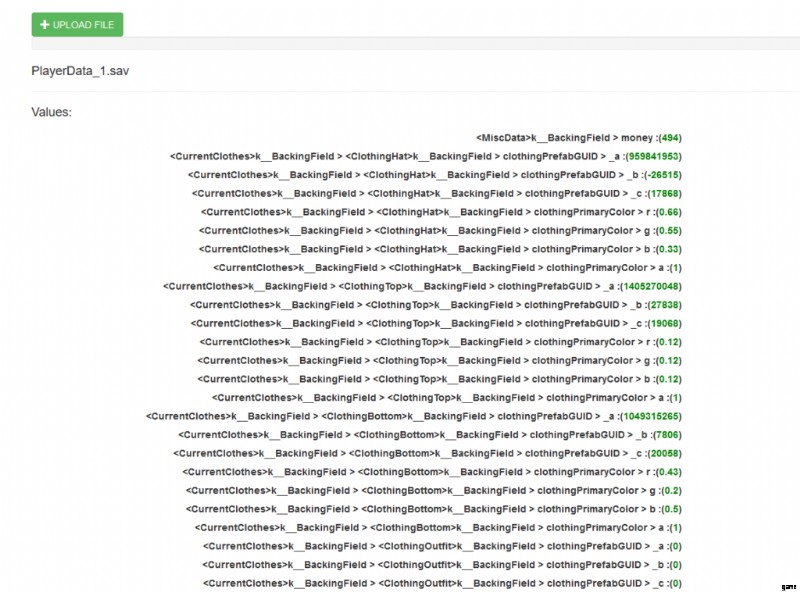Select ClothingHat GUID _b value -26515
The width and height of the screenshot is (800, 592).
coord(658,175)
